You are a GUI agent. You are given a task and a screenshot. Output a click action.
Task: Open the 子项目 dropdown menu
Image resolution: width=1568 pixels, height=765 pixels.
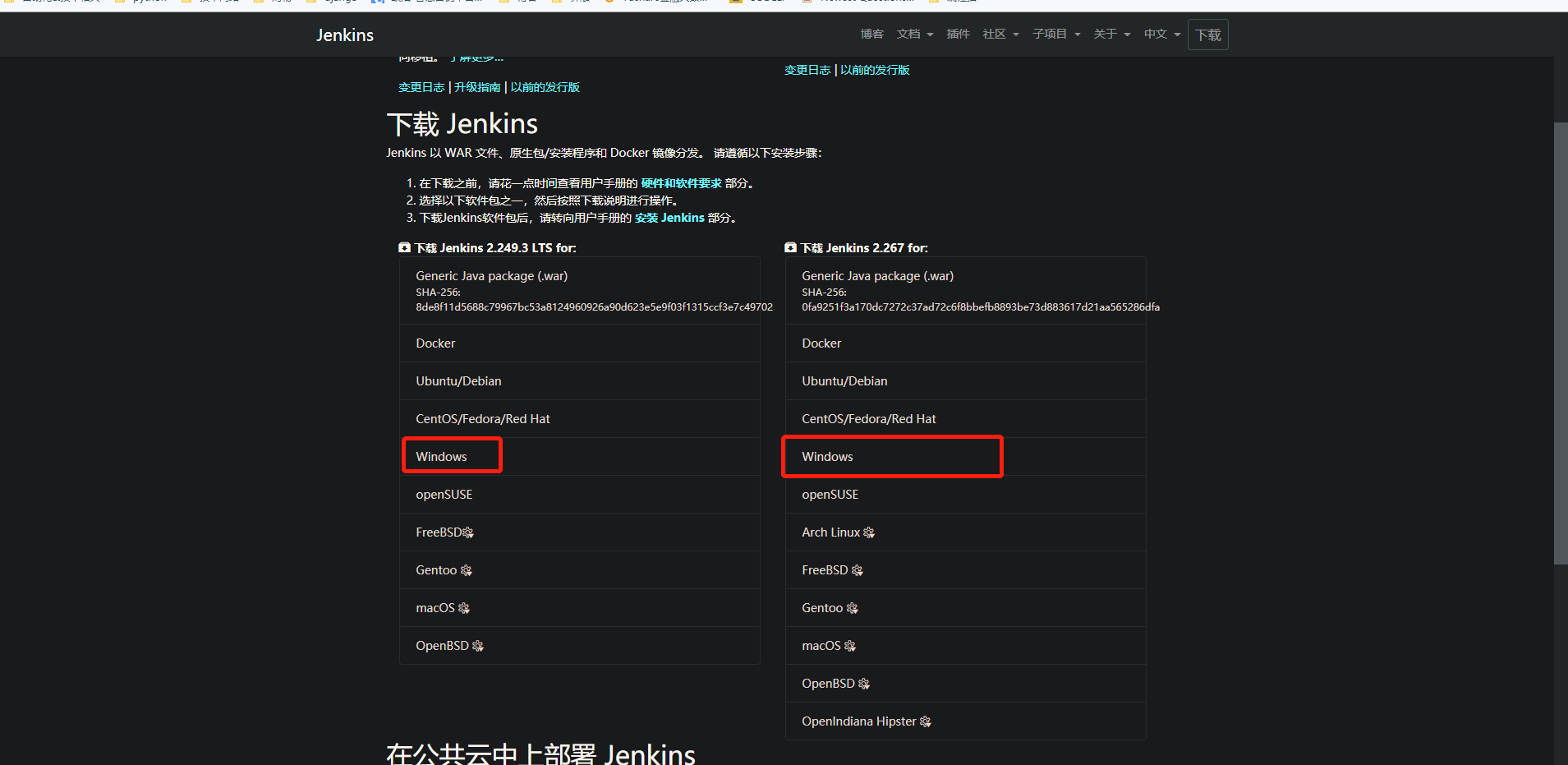tap(1056, 35)
